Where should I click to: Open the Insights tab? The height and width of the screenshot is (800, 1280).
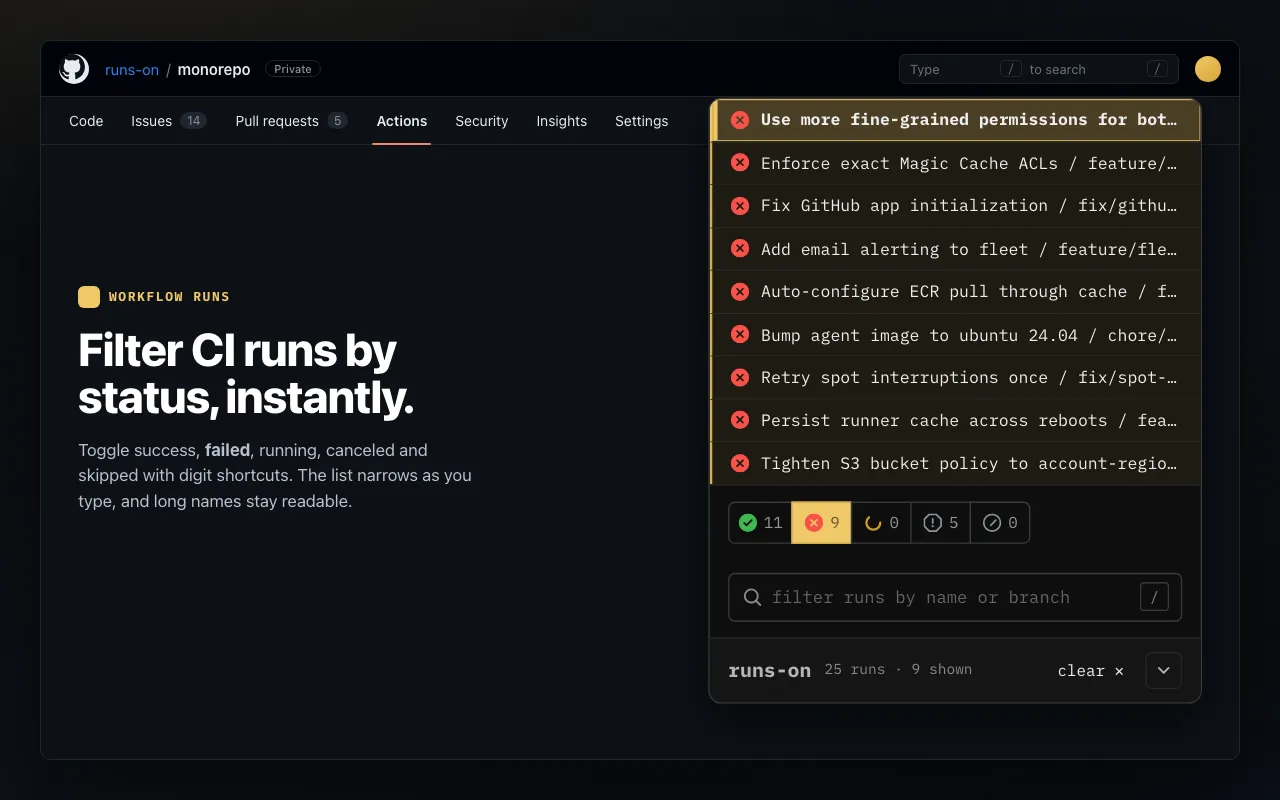[x=562, y=121]
